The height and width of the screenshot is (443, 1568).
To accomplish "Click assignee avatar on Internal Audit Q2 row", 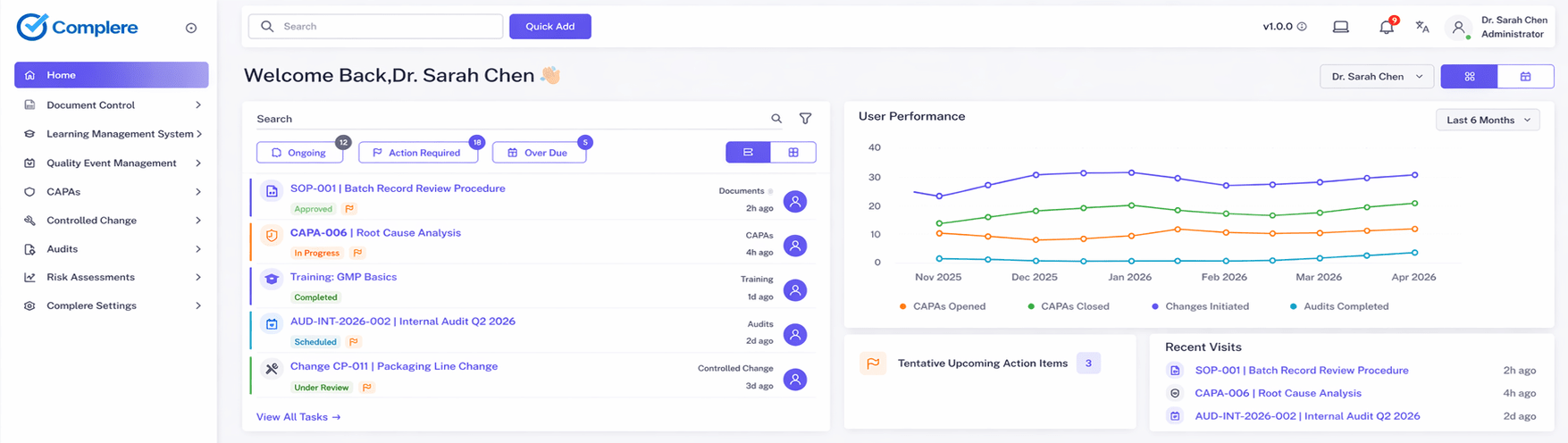I will tap(795, 335).
